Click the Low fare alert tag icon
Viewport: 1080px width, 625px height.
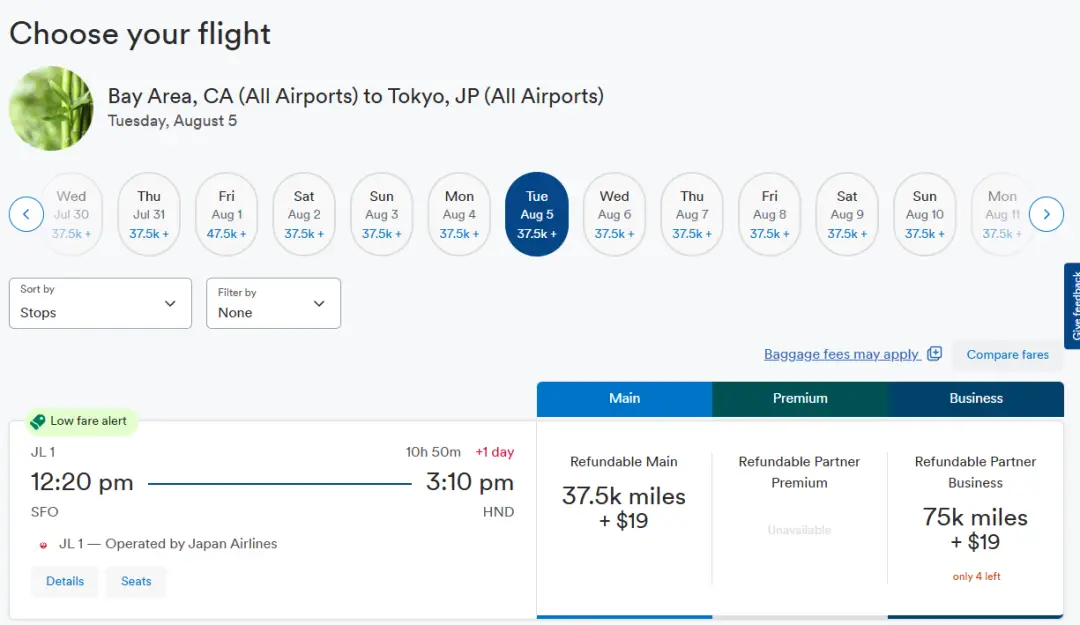click(x=38, y=421)
